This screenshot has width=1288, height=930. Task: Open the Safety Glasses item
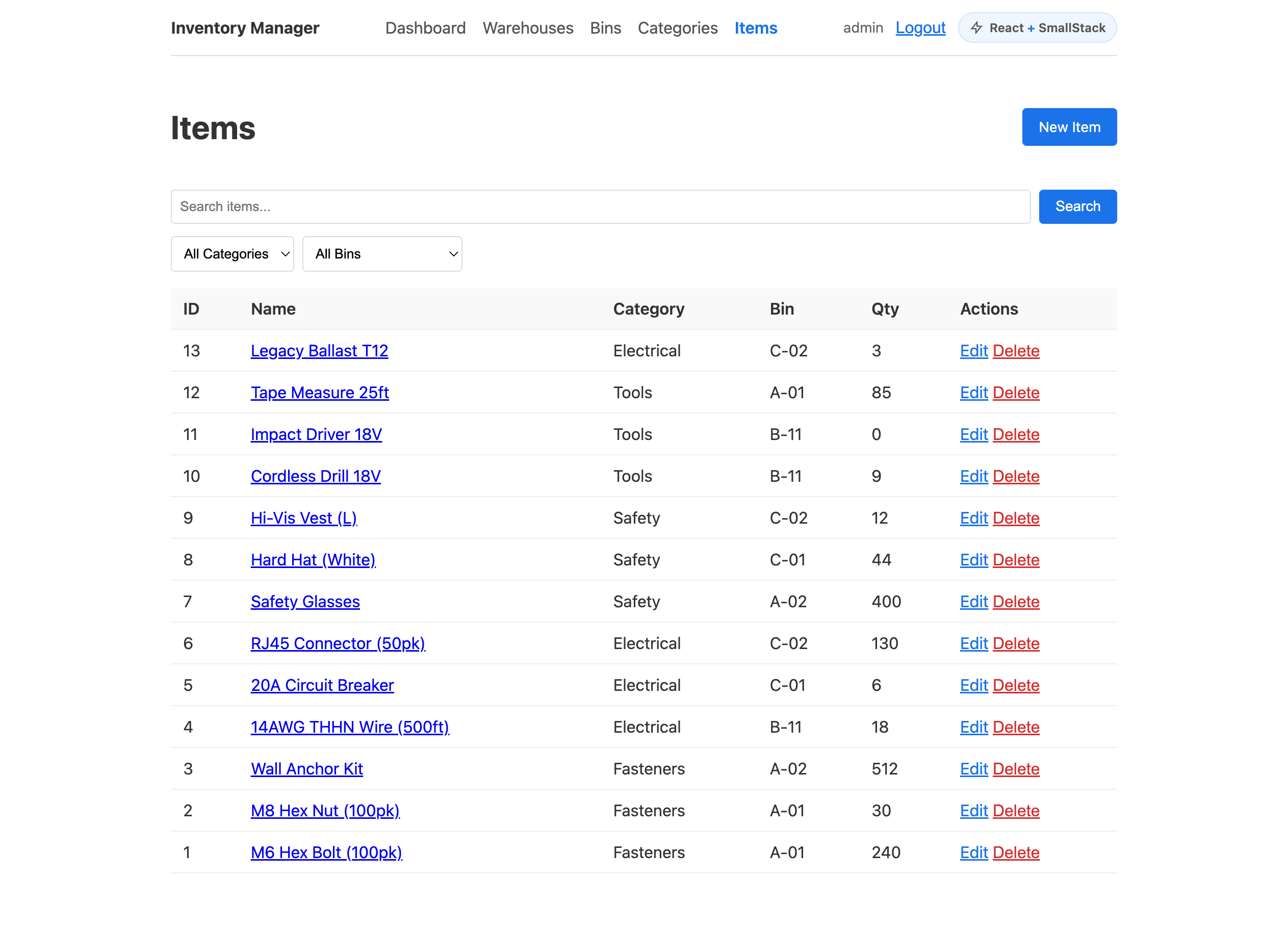click(305, 602)
